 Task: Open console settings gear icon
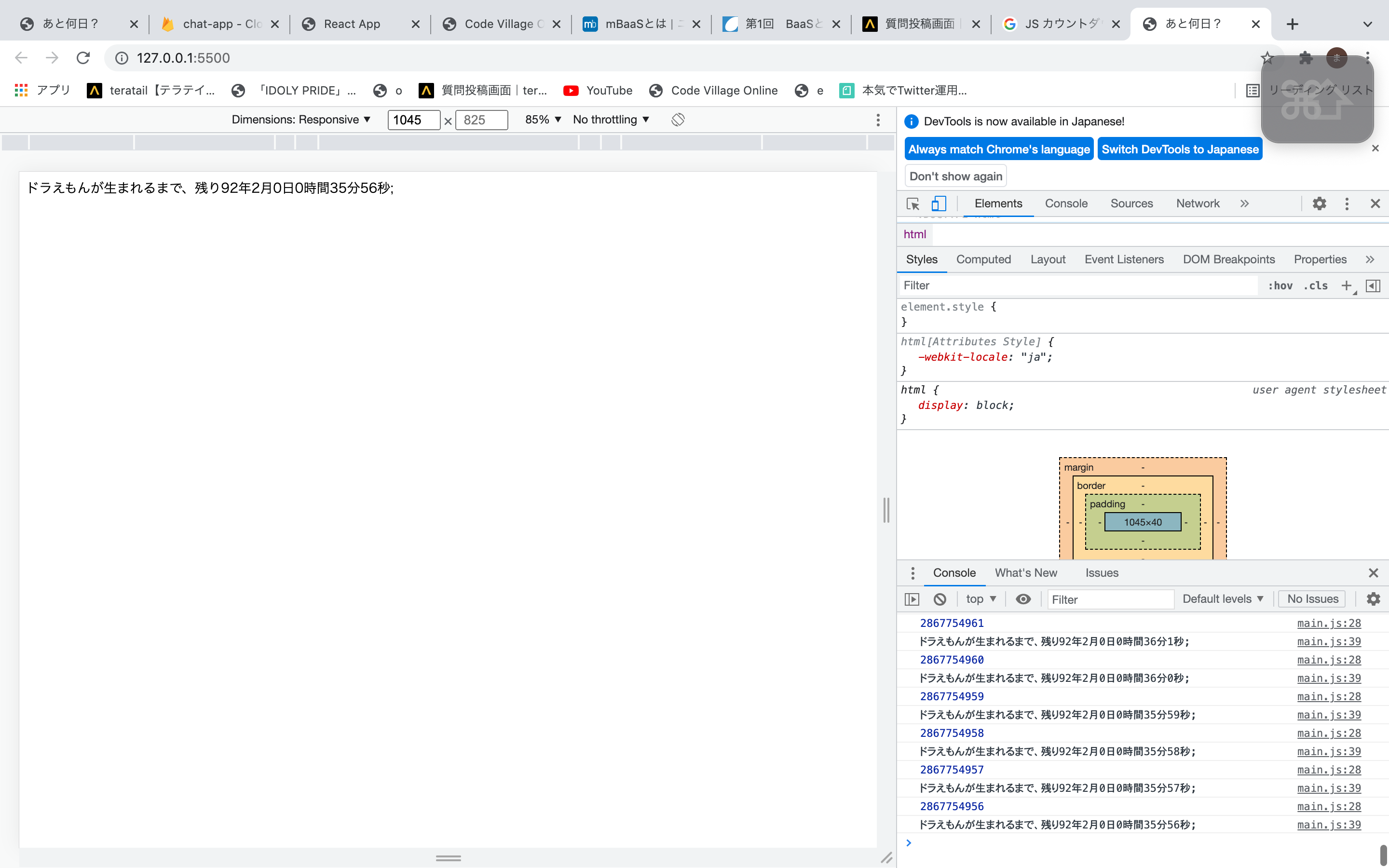[x=1373, y=599]
